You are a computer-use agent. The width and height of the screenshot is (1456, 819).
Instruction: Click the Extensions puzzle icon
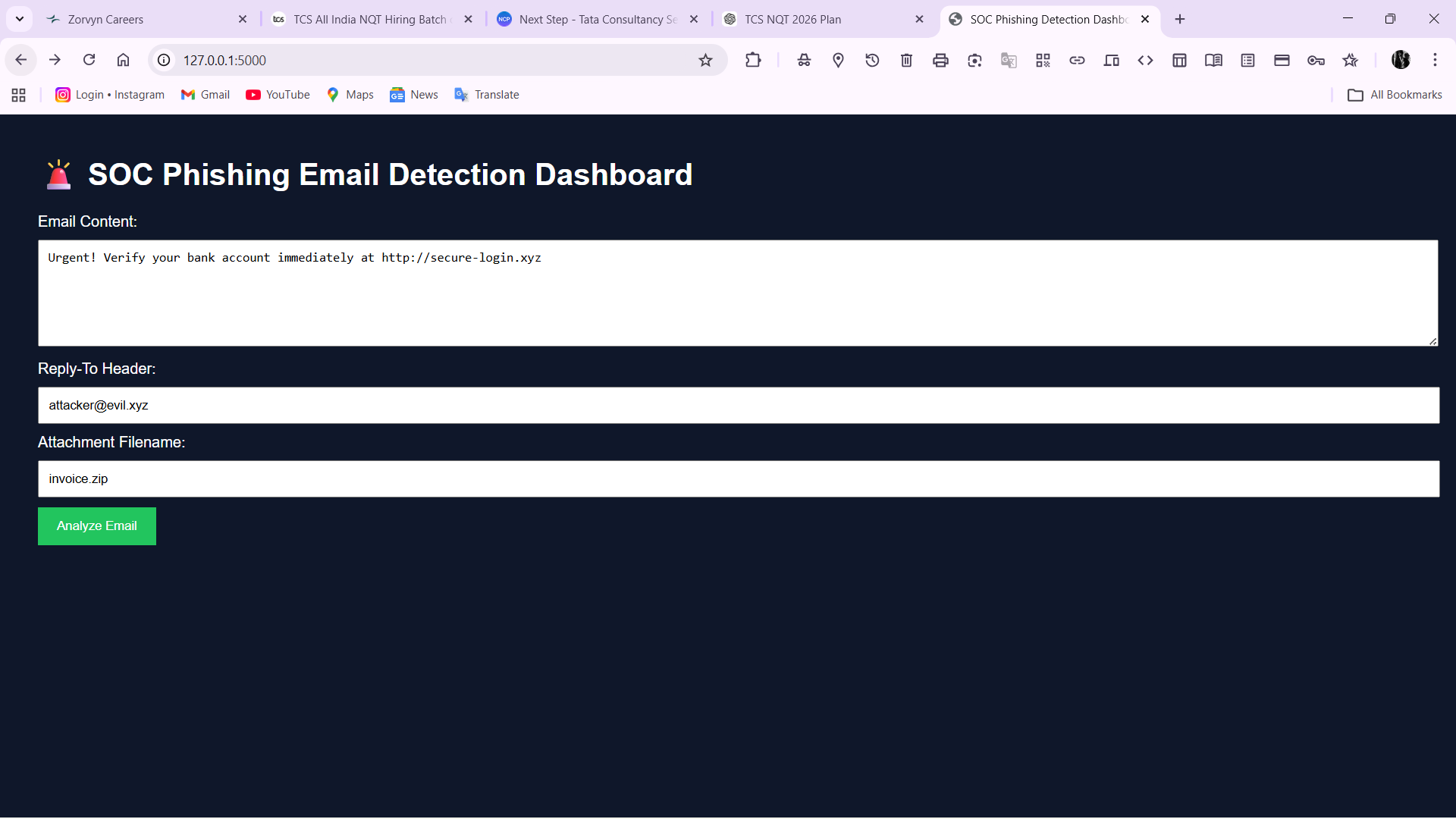[752, 60]
